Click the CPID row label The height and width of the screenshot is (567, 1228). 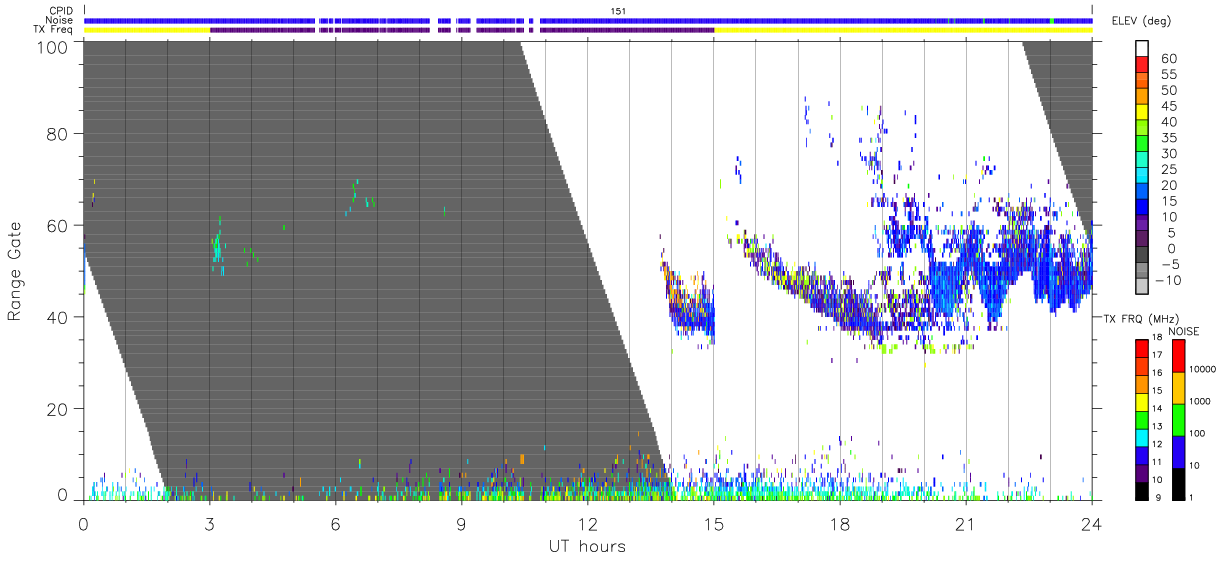(59, 11)
